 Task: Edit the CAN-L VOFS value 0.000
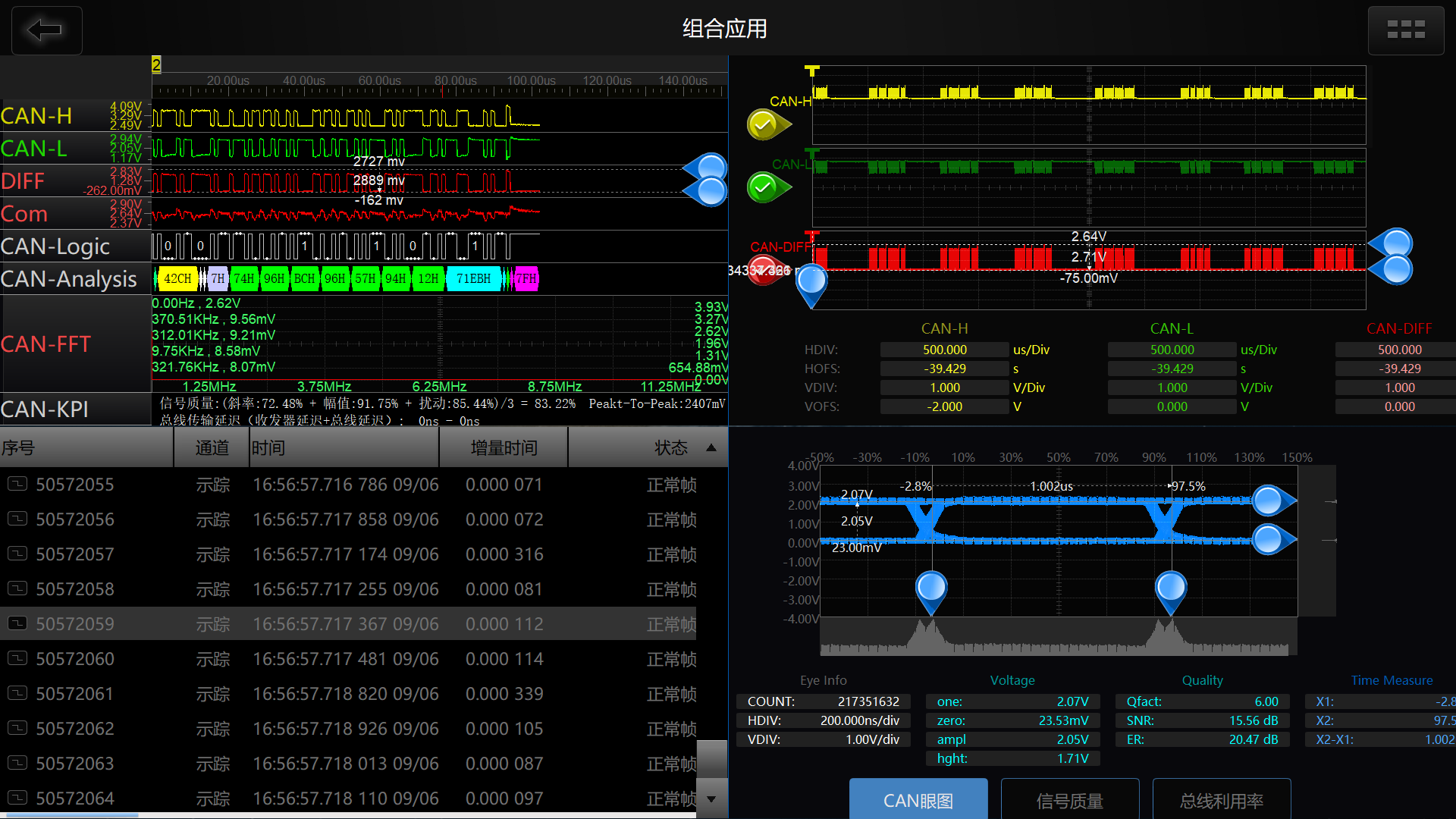(1172, 406)
